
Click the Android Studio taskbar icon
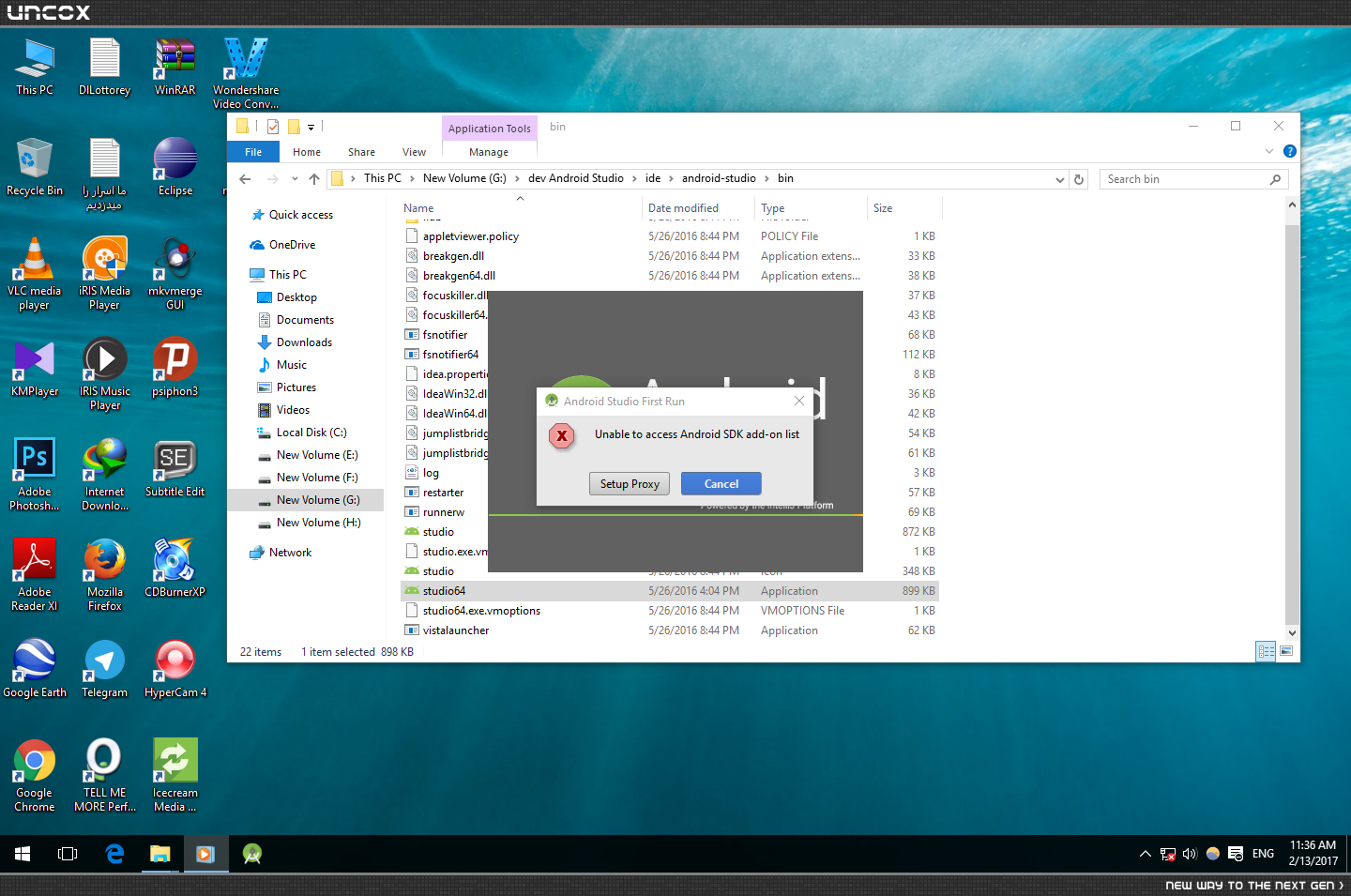[251, 854]
